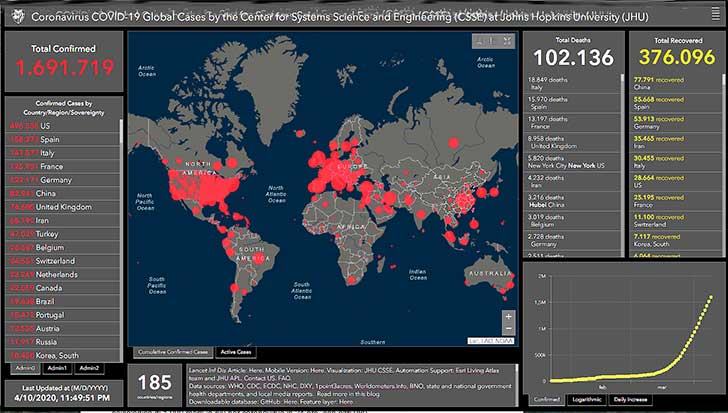This screenshot has width=728, height=413.
Task: Click the 55.668 recovered Spain row
Action: (676, 103)
